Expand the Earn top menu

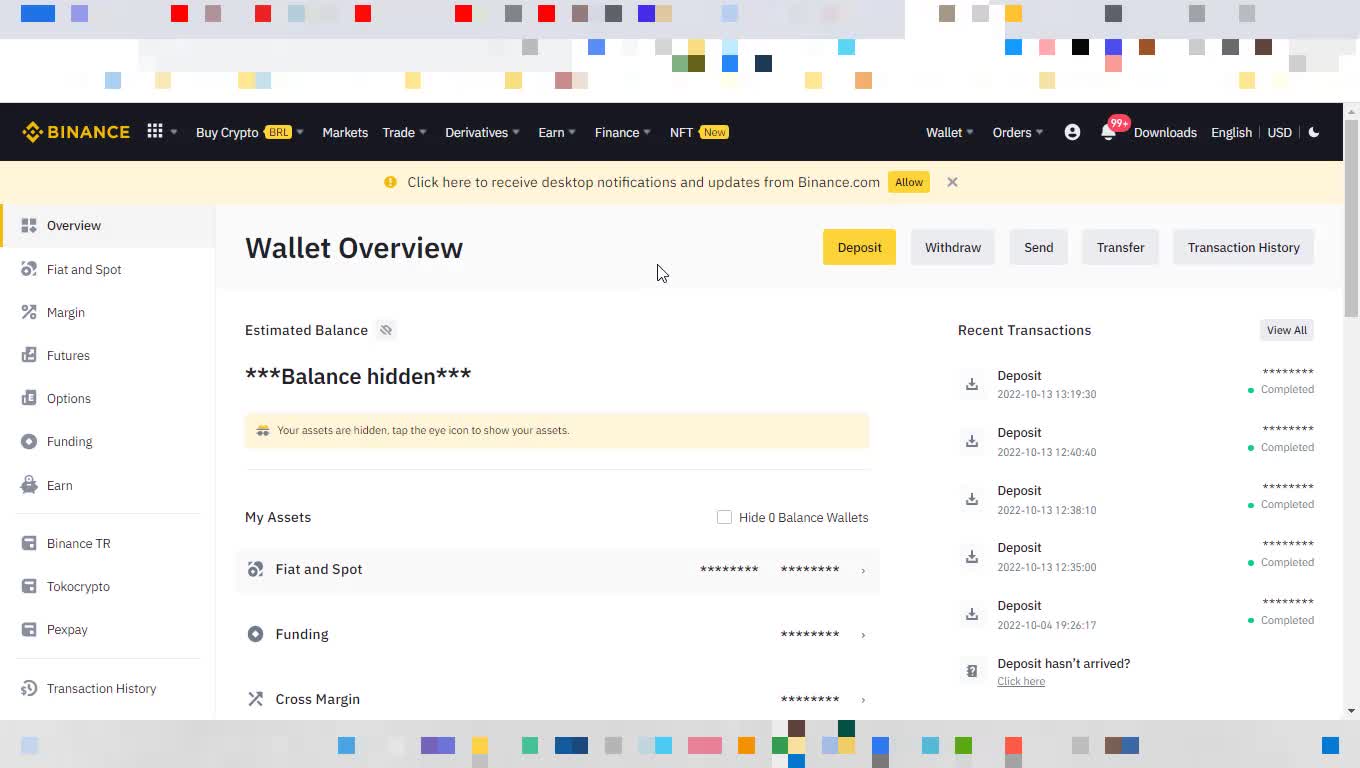(x=557, y=132)
